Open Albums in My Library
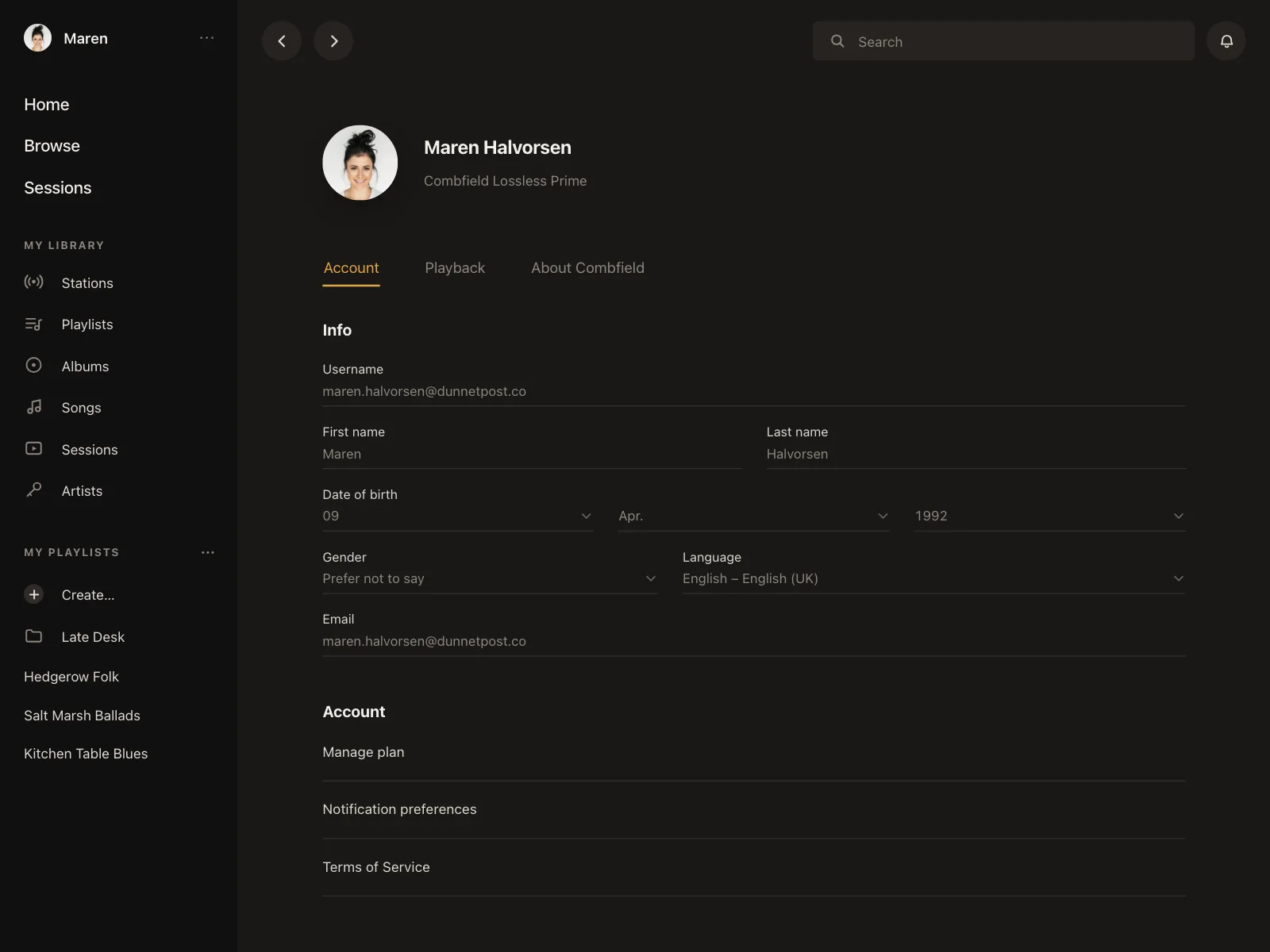Image resolution: width=1270 pixels, height=952 pixels. tap(85, 367)
